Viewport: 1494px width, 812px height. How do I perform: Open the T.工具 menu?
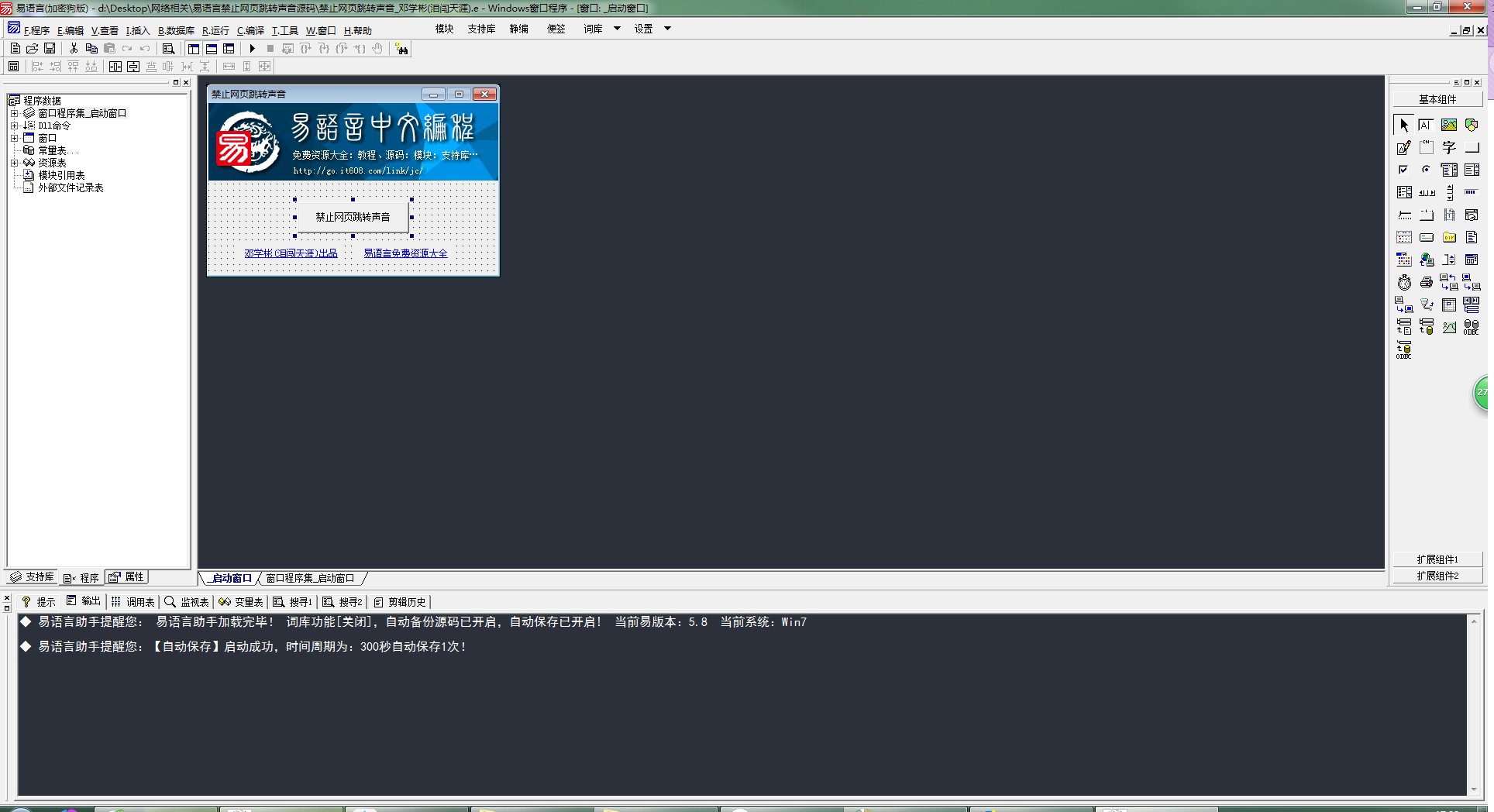coord(284,30)
